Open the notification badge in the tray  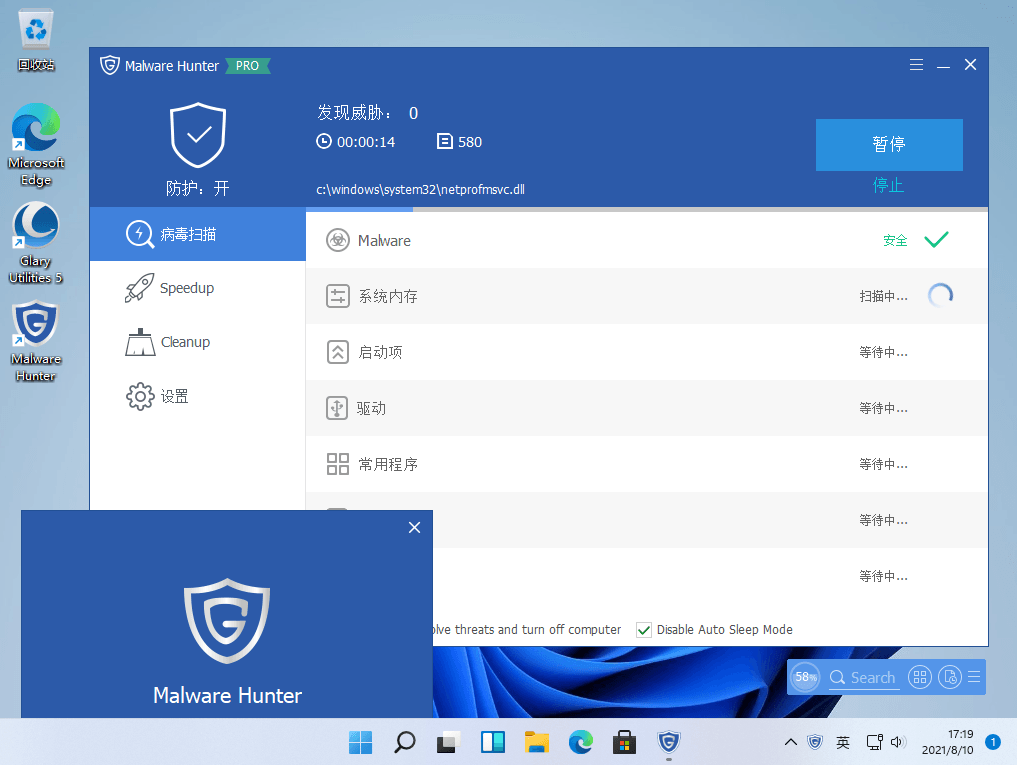[x=993, y=742]
